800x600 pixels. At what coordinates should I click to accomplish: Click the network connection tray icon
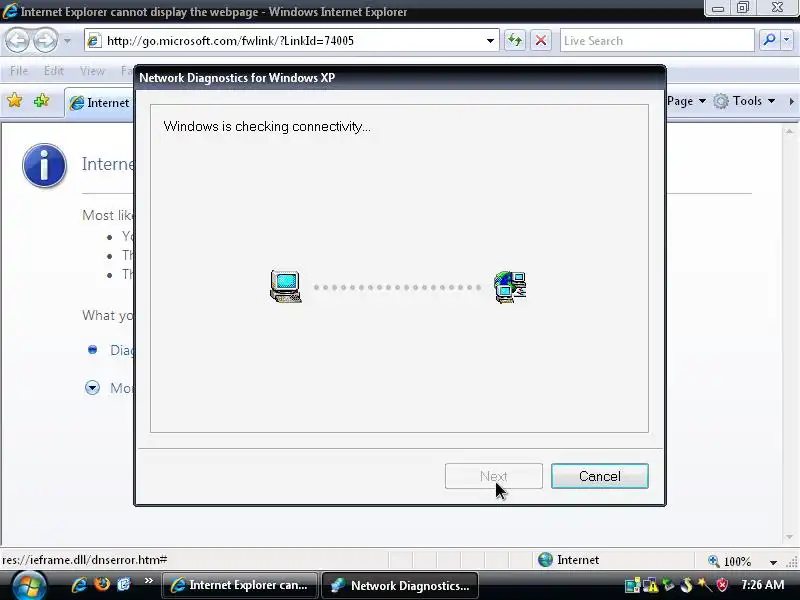pos(633,585)
